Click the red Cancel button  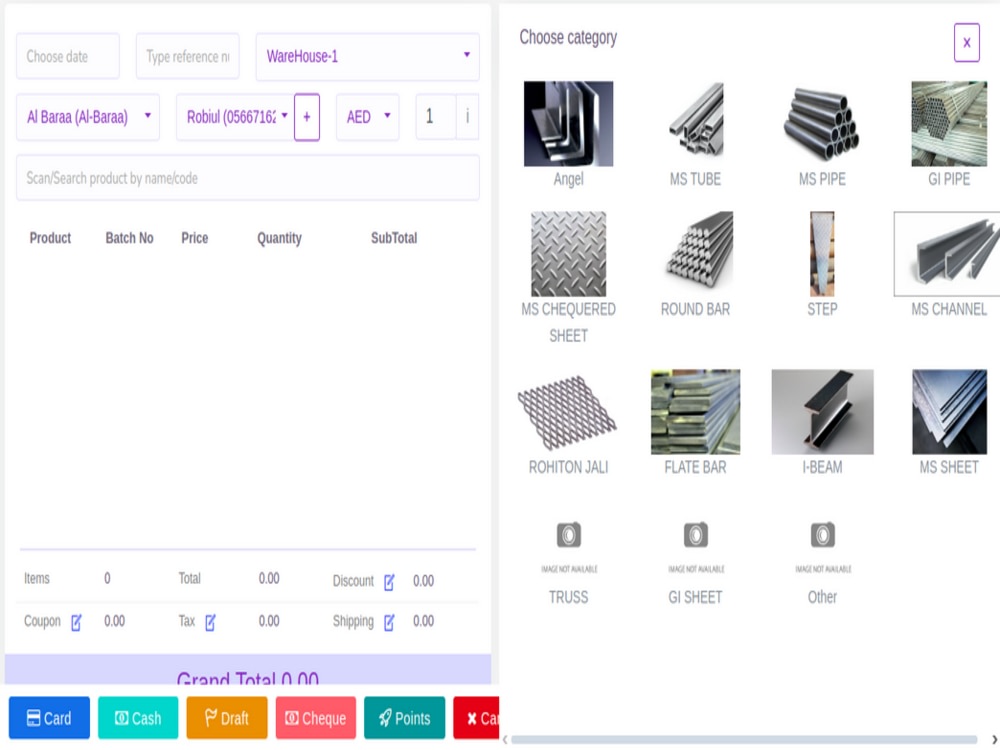point(476,718)
